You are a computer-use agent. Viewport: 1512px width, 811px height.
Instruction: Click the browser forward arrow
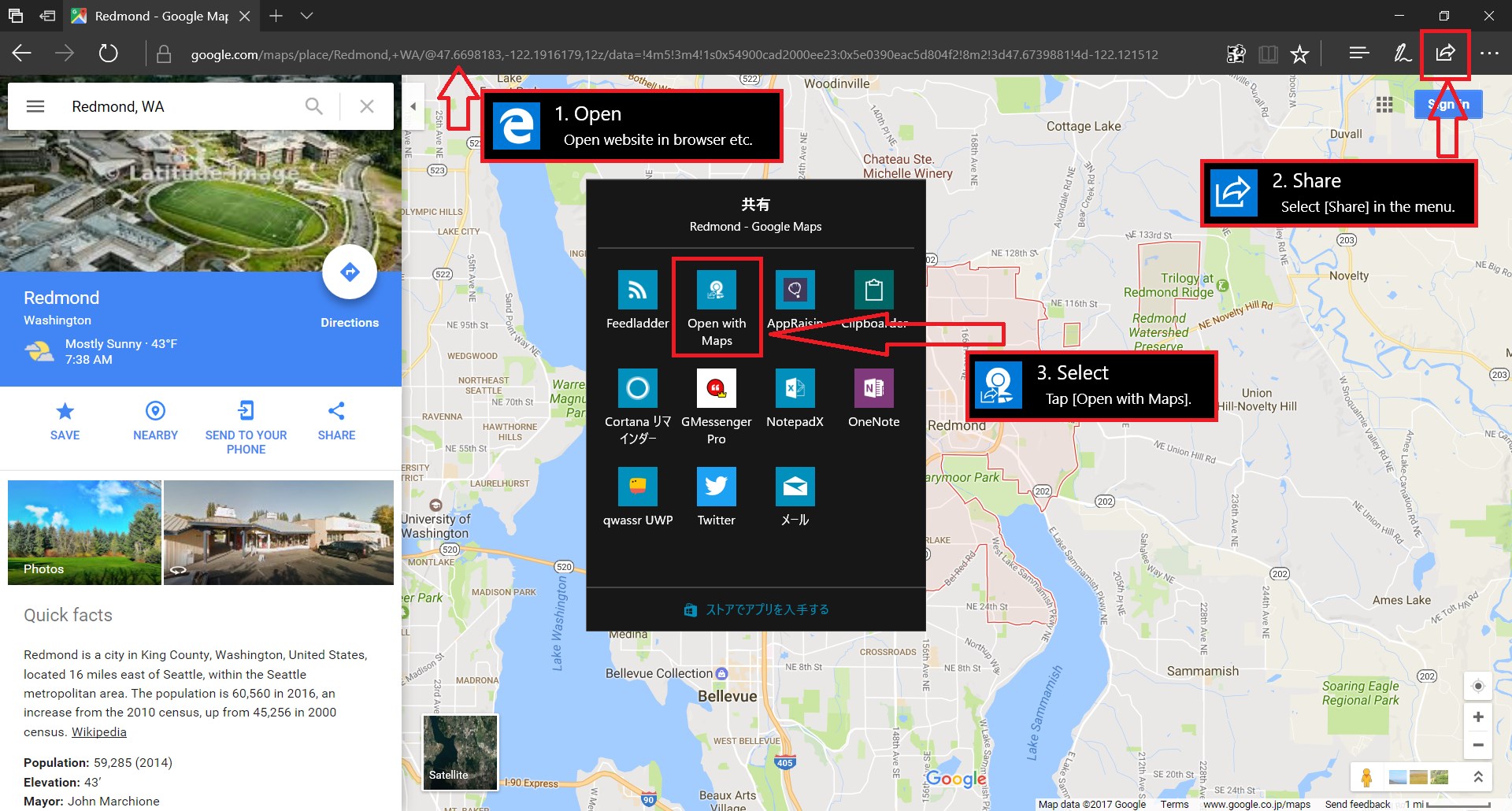point(65,54)
